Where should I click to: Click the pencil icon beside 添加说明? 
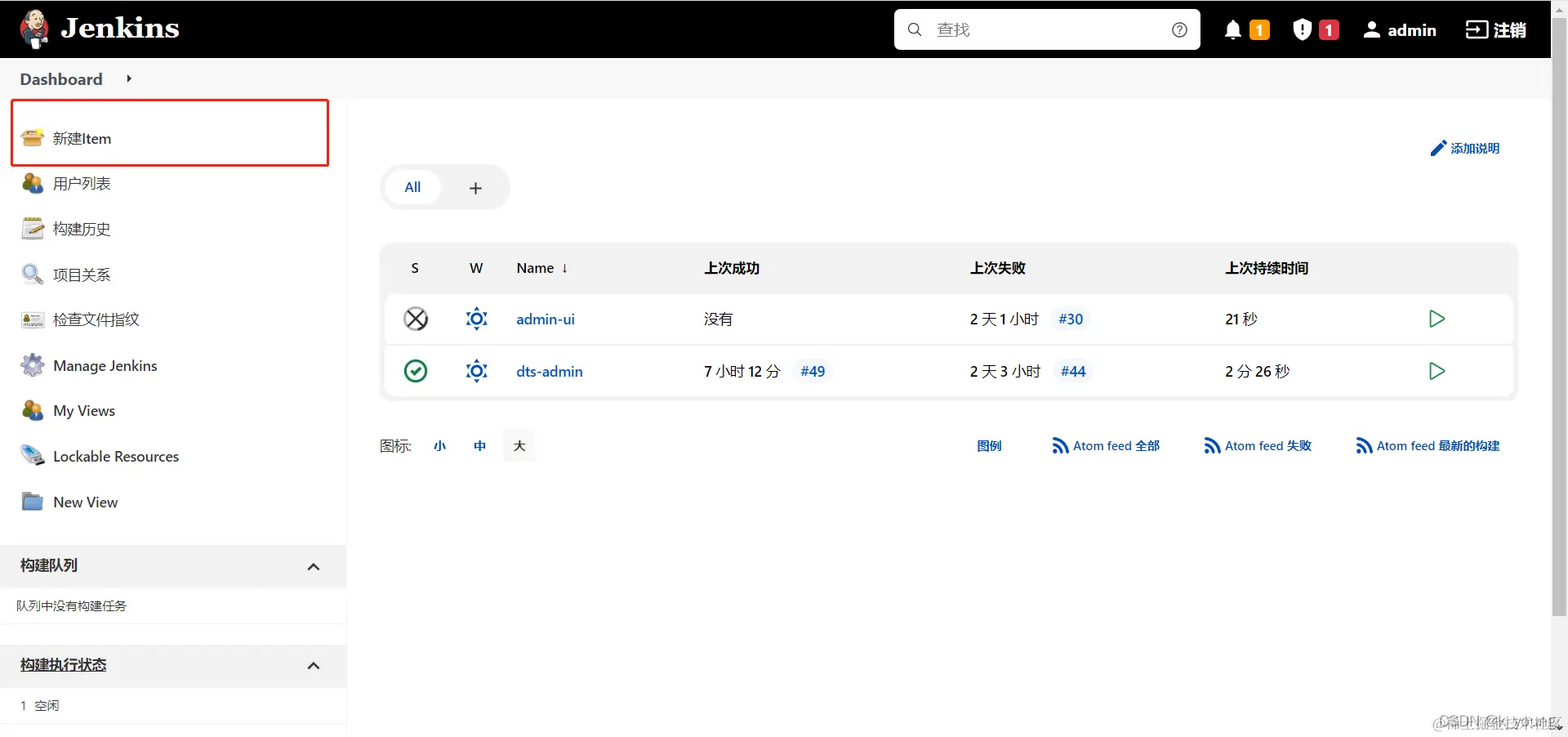point(1438,148)
